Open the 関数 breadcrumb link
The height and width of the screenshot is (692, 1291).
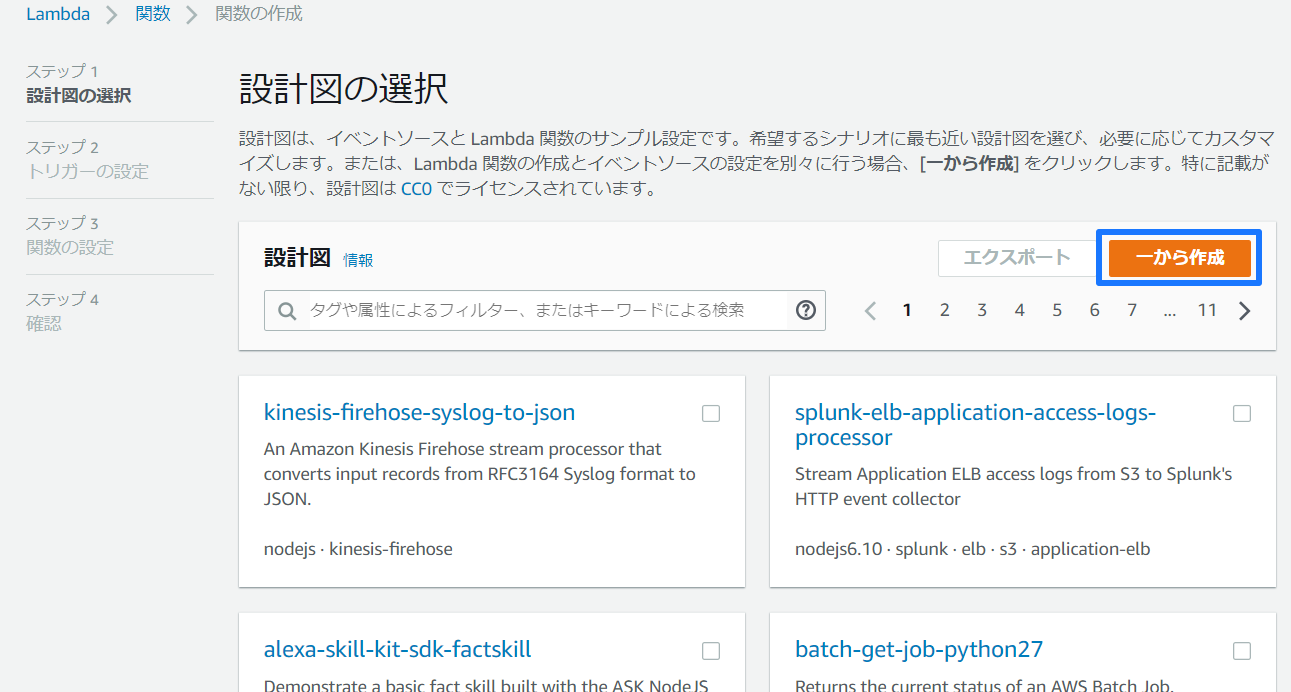(153, 14)
